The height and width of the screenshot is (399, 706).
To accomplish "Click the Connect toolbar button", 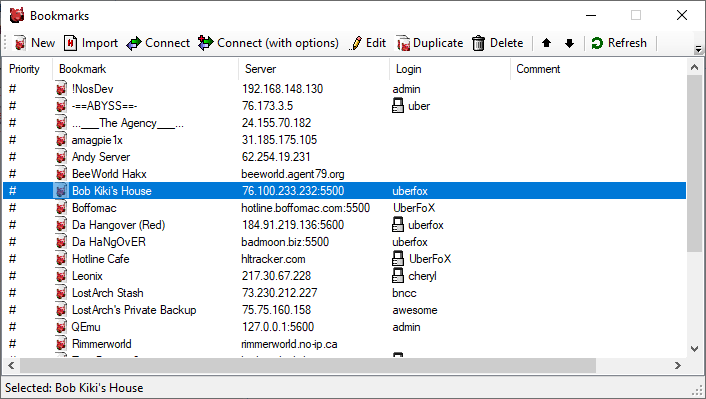I will (158, 43).
